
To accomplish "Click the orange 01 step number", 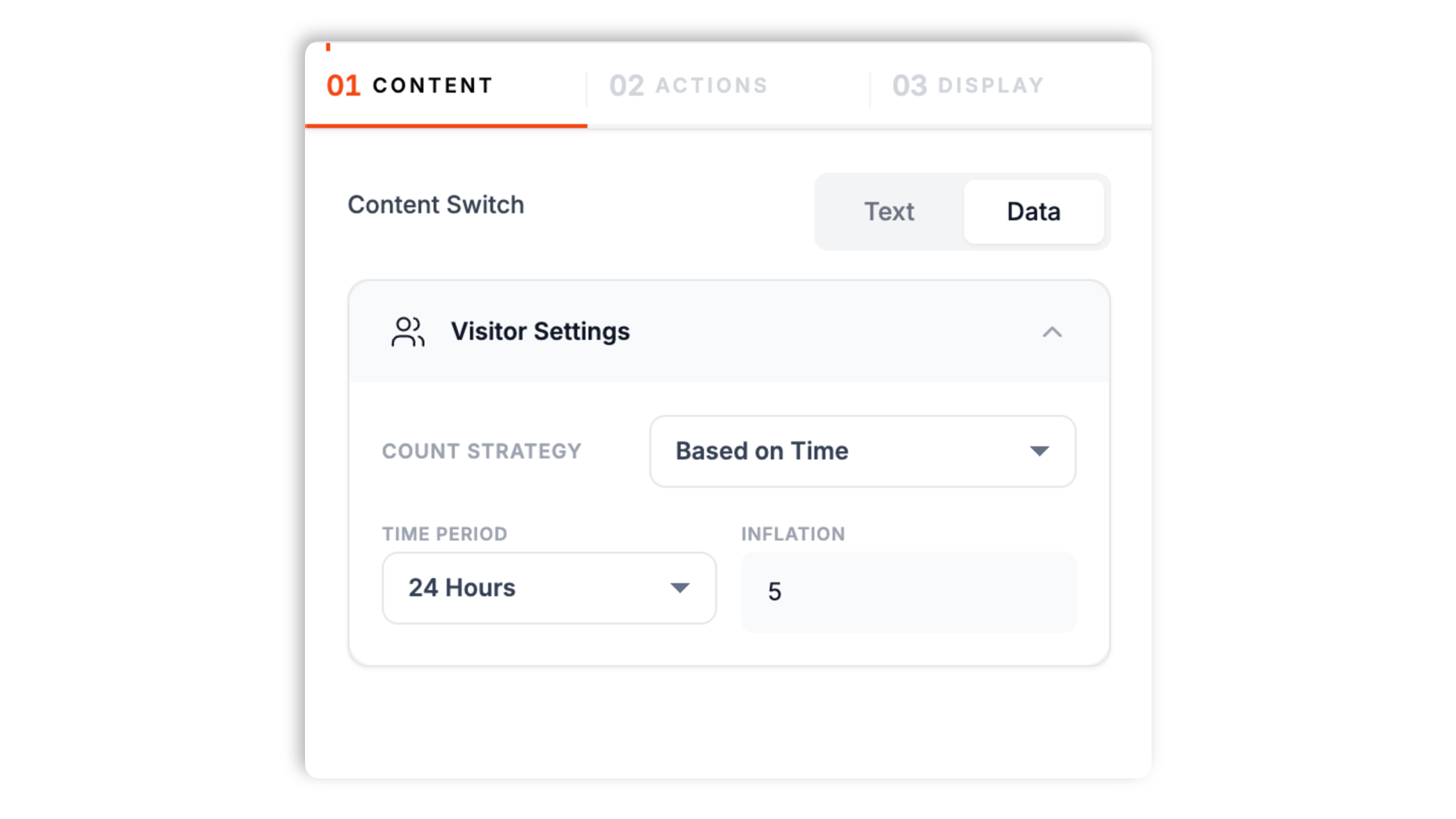I will tap(343, 86).
